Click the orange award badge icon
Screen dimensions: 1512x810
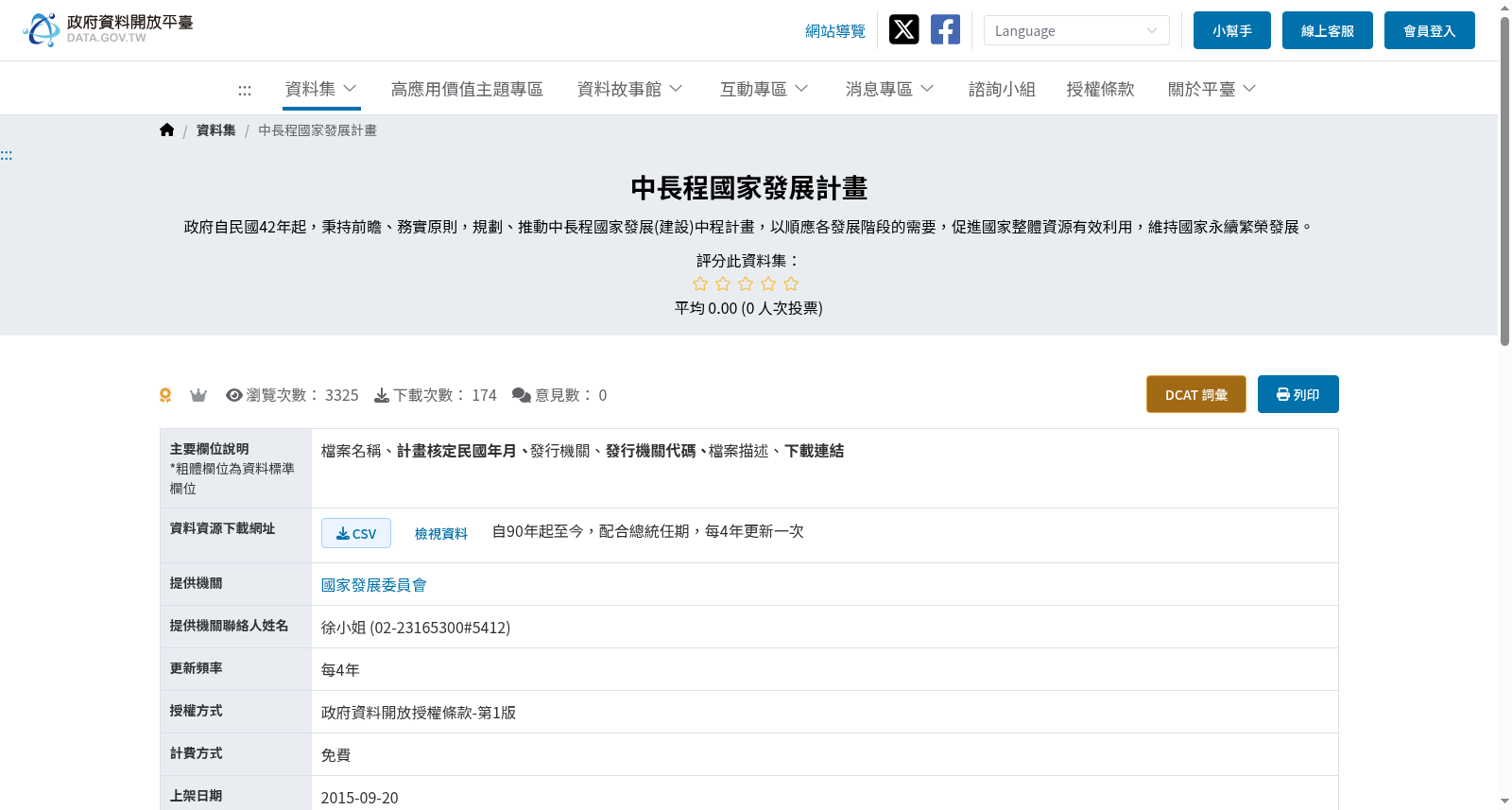(x=165, y=395)
